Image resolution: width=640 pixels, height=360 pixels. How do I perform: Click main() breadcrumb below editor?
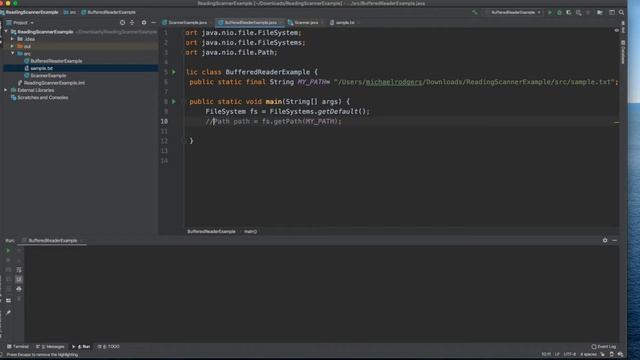(x=251, y=231)
